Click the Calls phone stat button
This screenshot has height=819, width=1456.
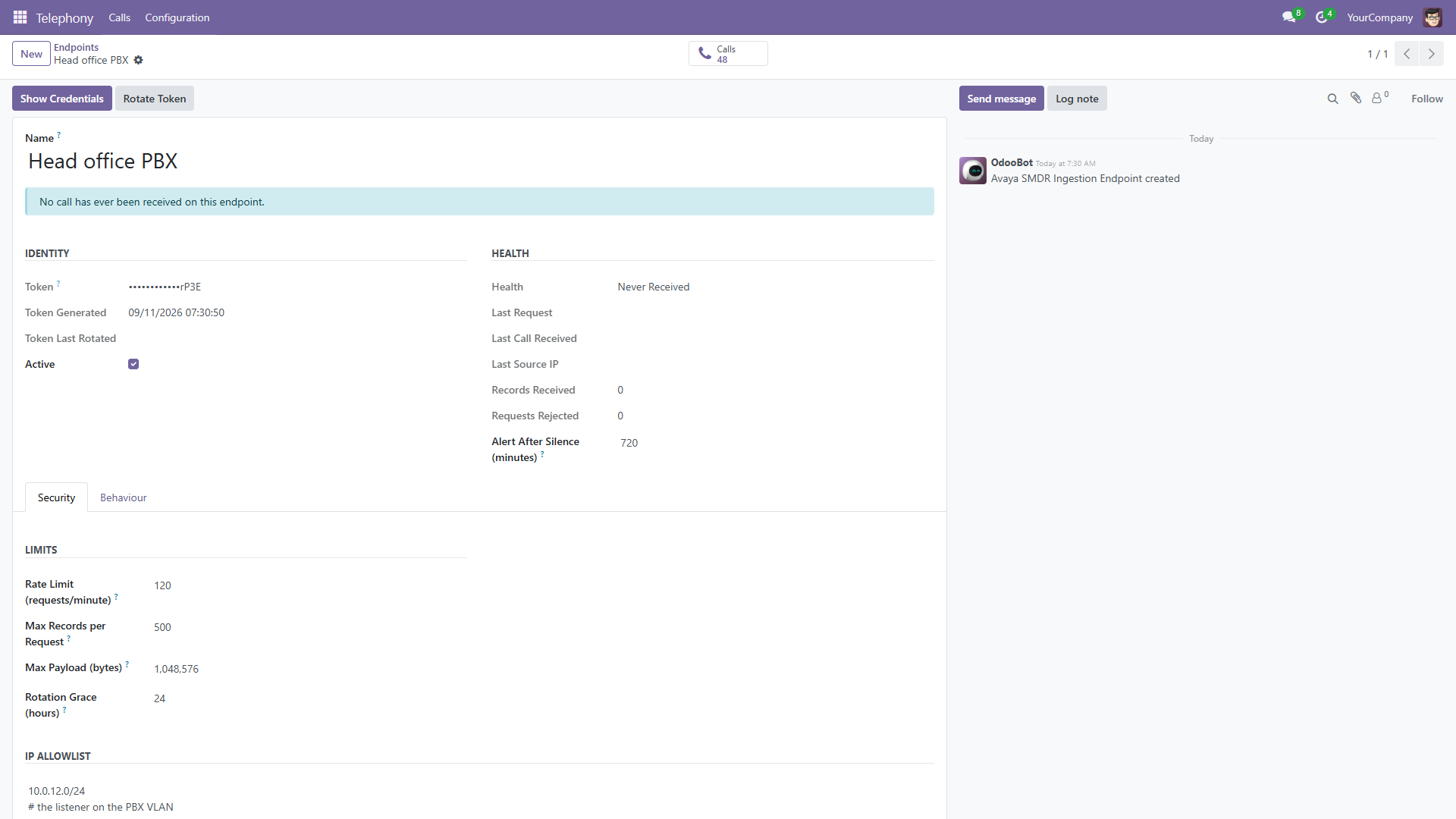(x=728, y=54)
